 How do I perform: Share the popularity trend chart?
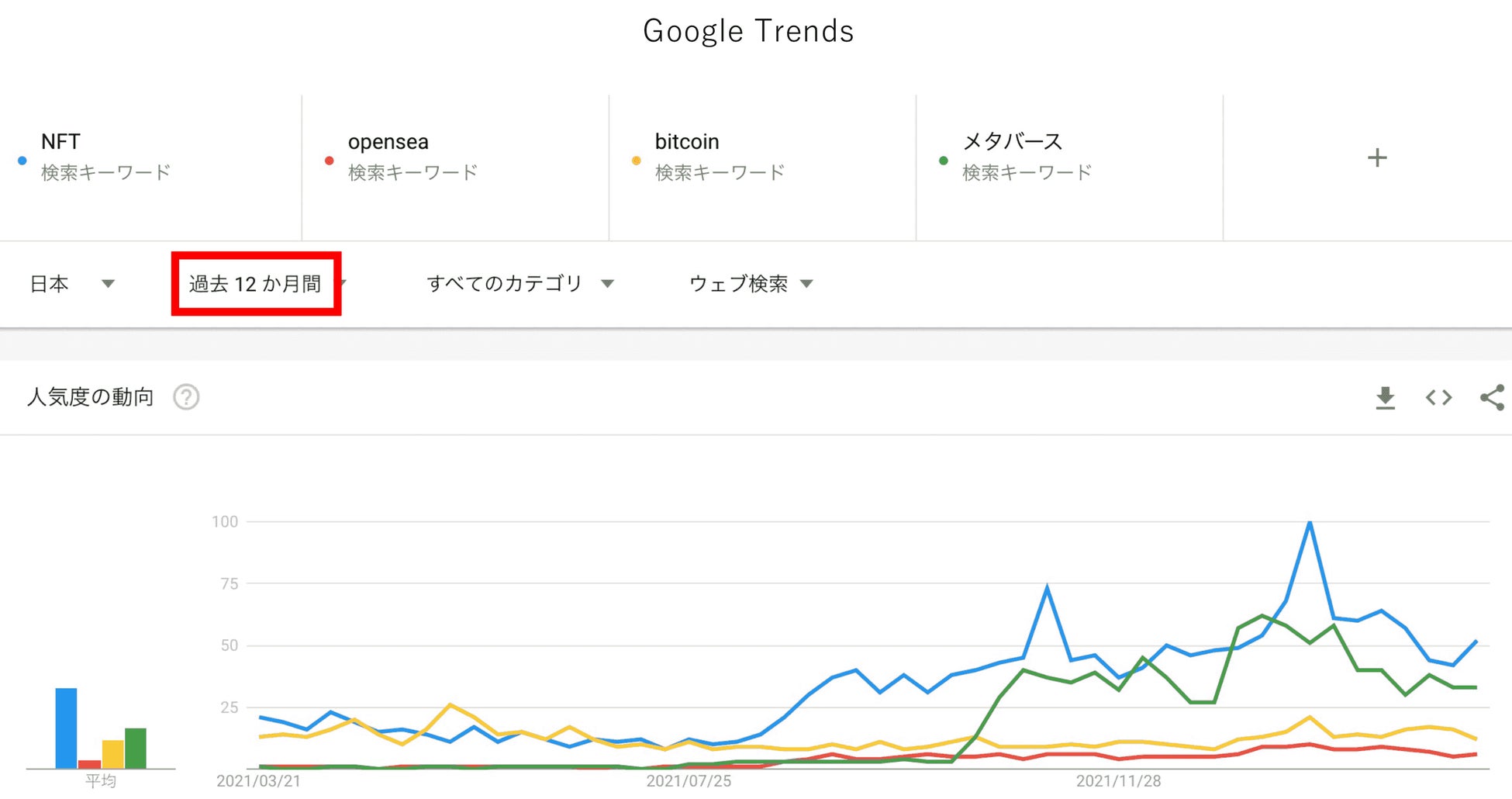point(1492,398)
